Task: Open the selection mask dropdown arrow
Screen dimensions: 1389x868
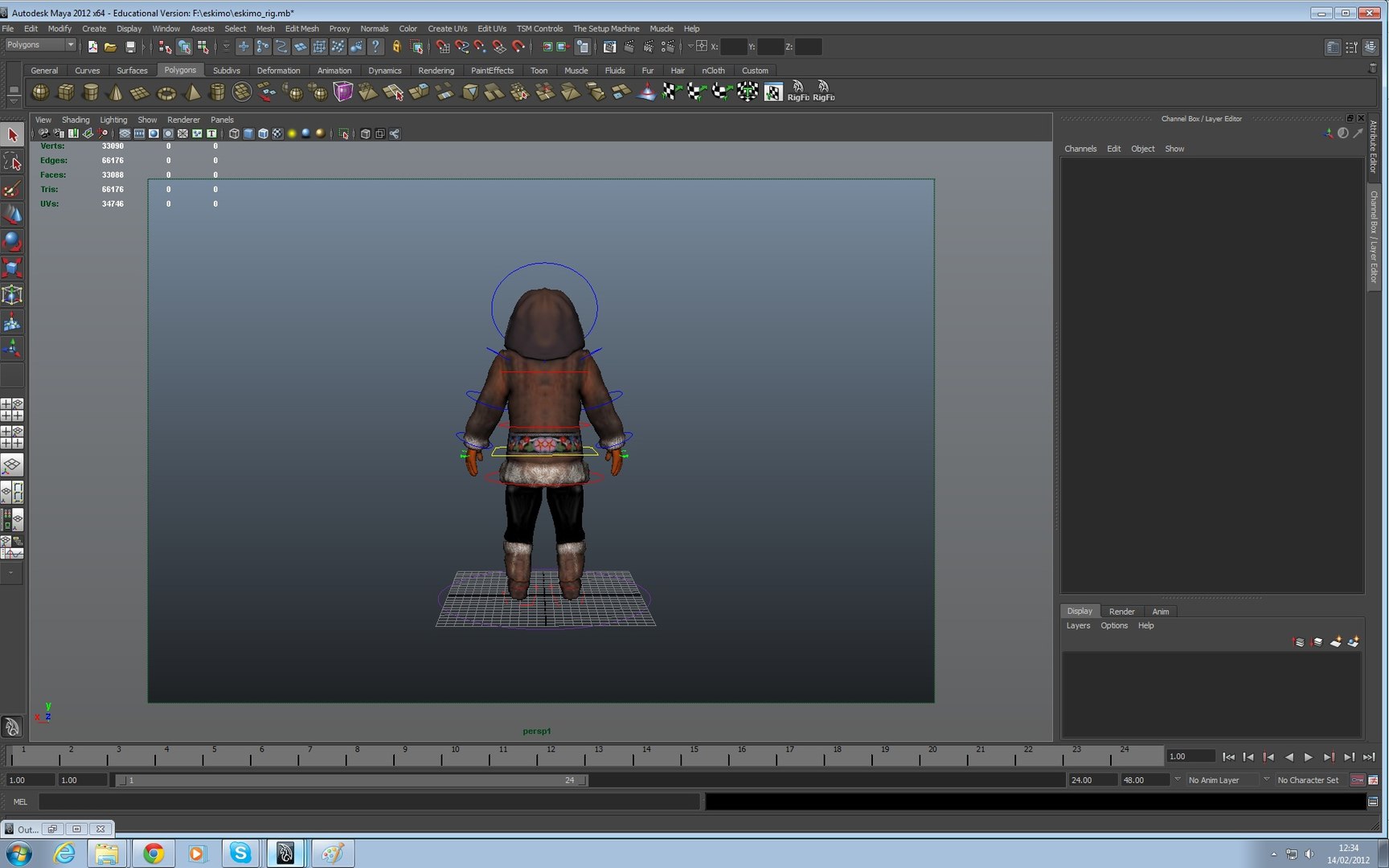Action: tap(226, 47)
